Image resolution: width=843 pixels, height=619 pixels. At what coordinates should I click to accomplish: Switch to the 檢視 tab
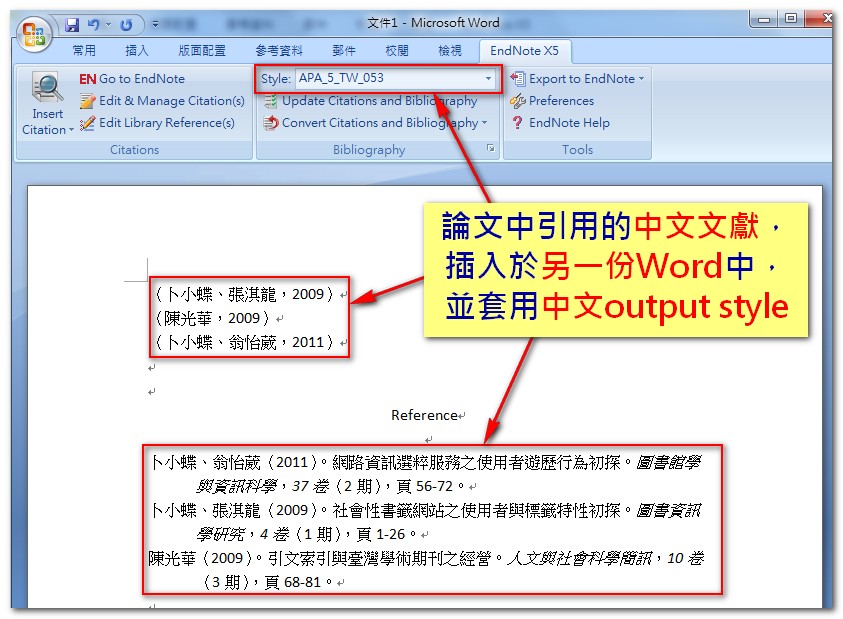point(450,51)
